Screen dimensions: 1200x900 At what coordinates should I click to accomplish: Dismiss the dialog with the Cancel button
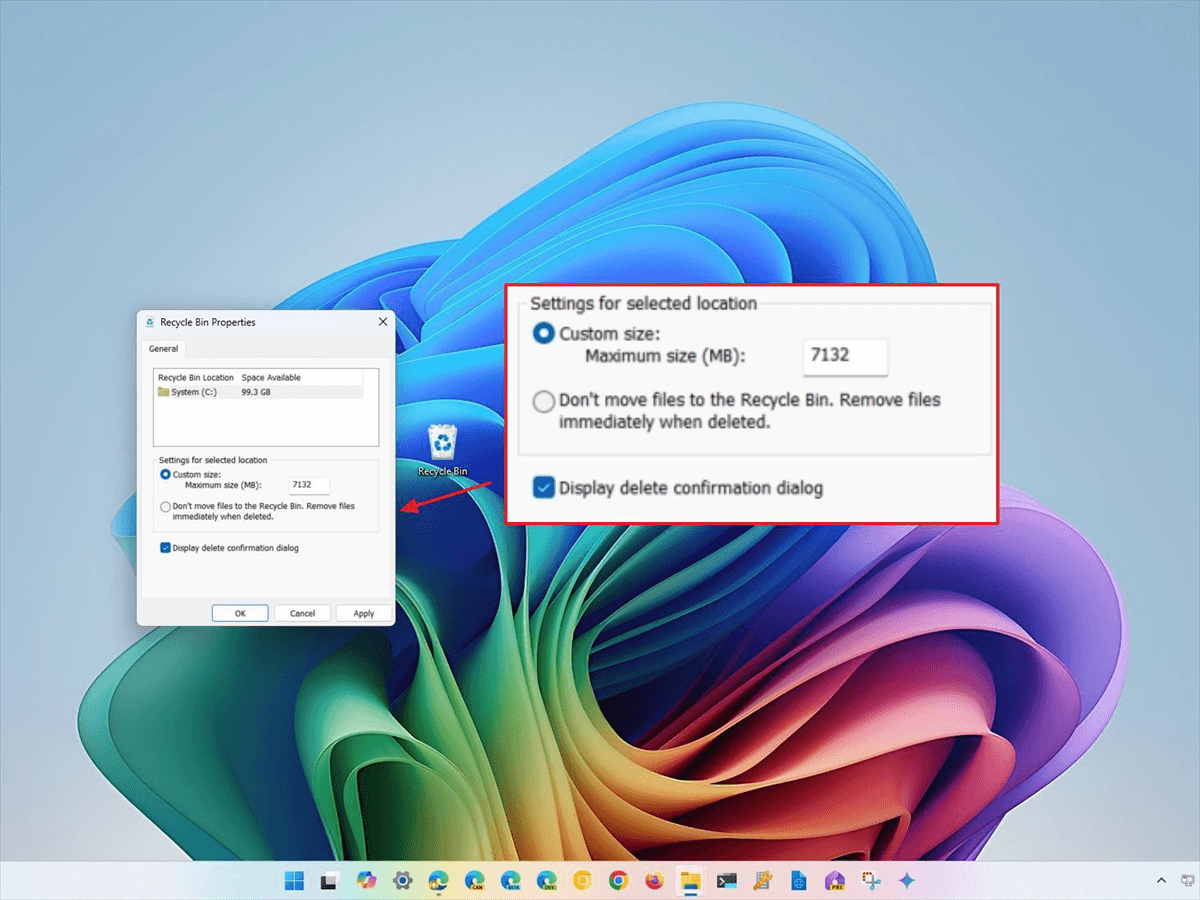302,613
